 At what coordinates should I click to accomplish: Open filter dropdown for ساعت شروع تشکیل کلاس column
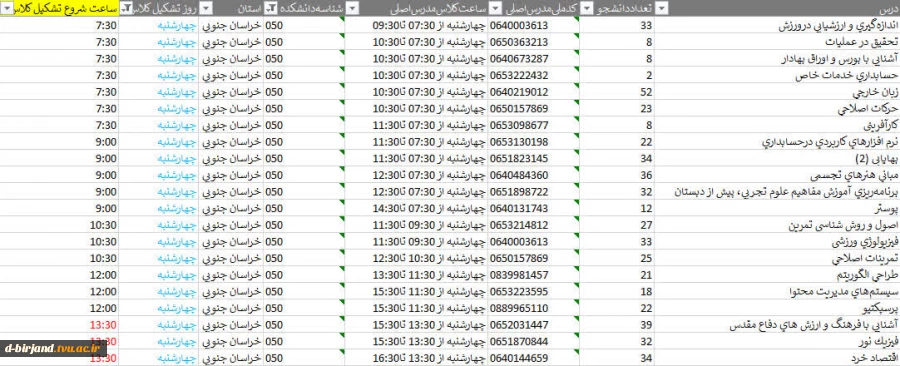pos(6,9)
